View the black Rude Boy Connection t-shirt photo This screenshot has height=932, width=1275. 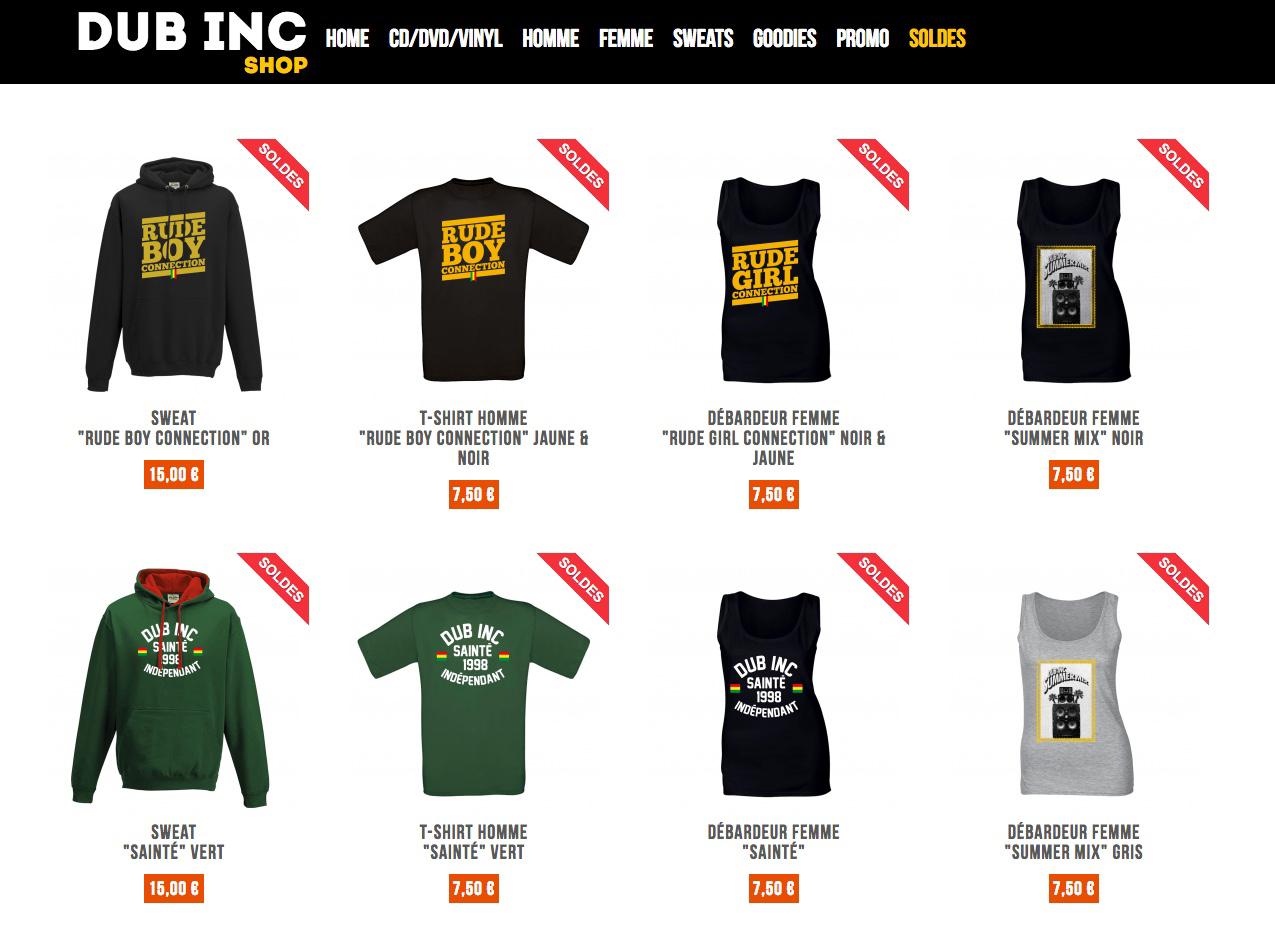coord(473,273)
